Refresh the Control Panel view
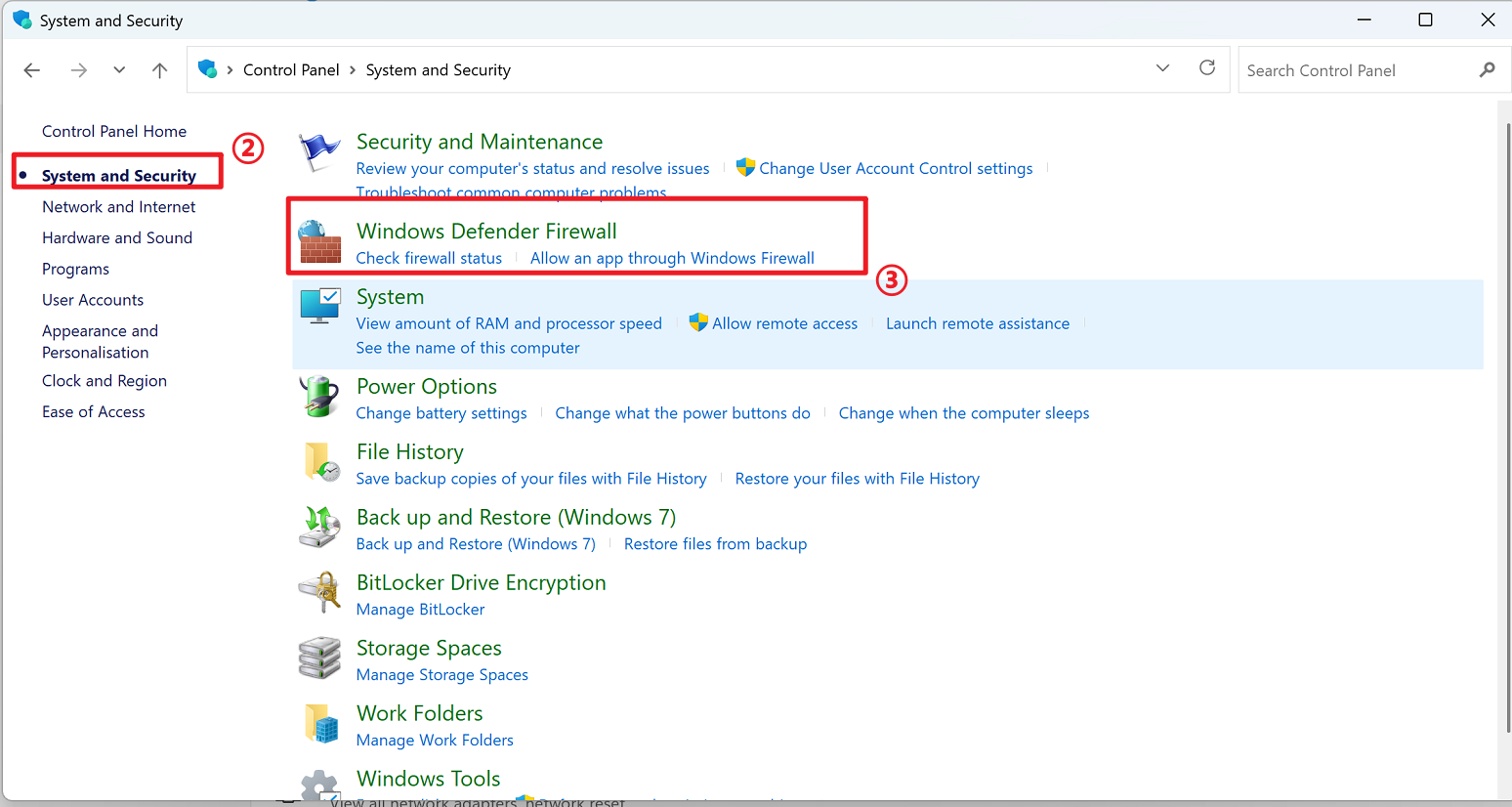 [x=1207, y=68]
